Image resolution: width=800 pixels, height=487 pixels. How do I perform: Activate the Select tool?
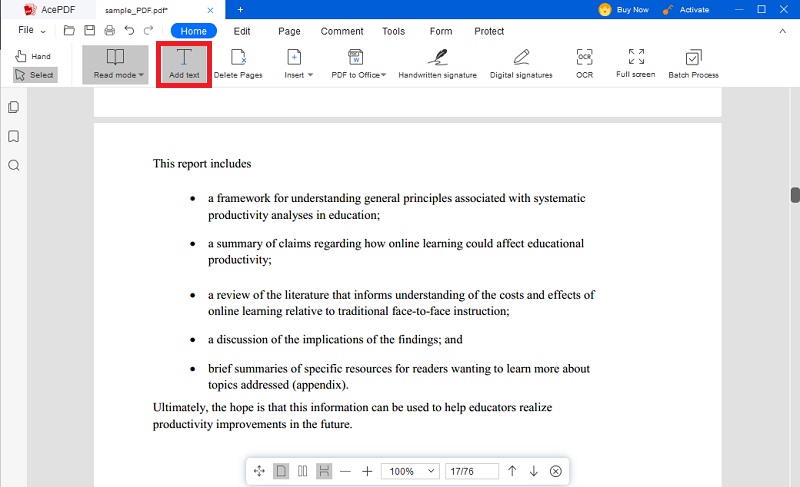point(35,75)
